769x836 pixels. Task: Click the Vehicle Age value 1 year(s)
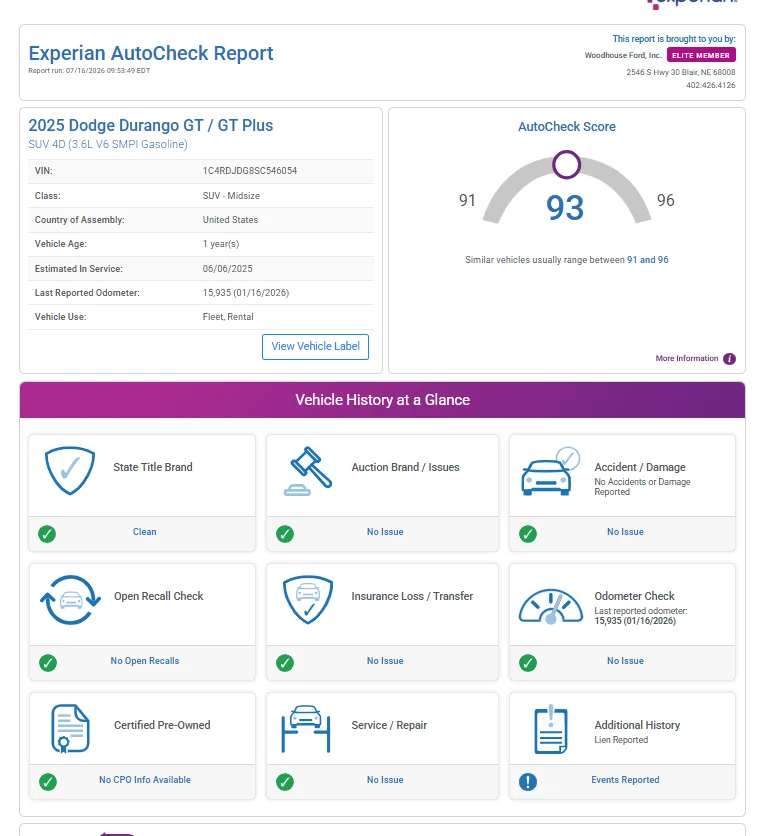point(221,244)
